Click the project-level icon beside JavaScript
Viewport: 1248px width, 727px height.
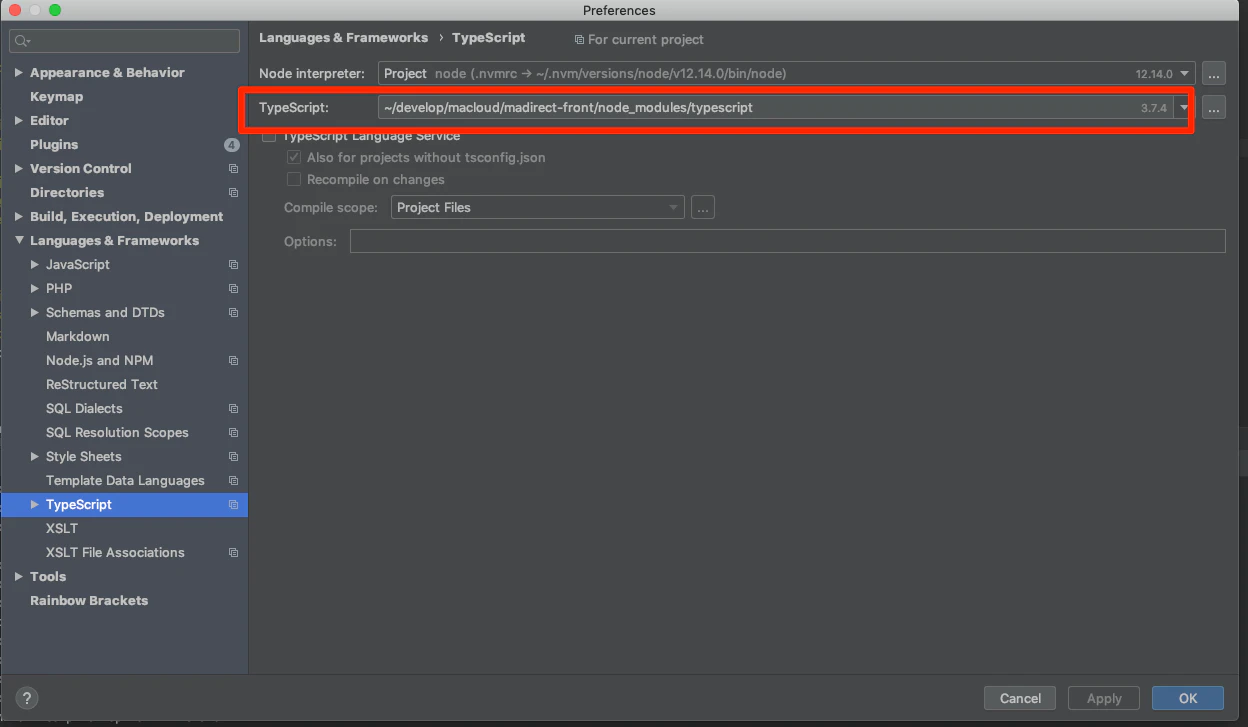pyautogui.click(x=233, y=265)
